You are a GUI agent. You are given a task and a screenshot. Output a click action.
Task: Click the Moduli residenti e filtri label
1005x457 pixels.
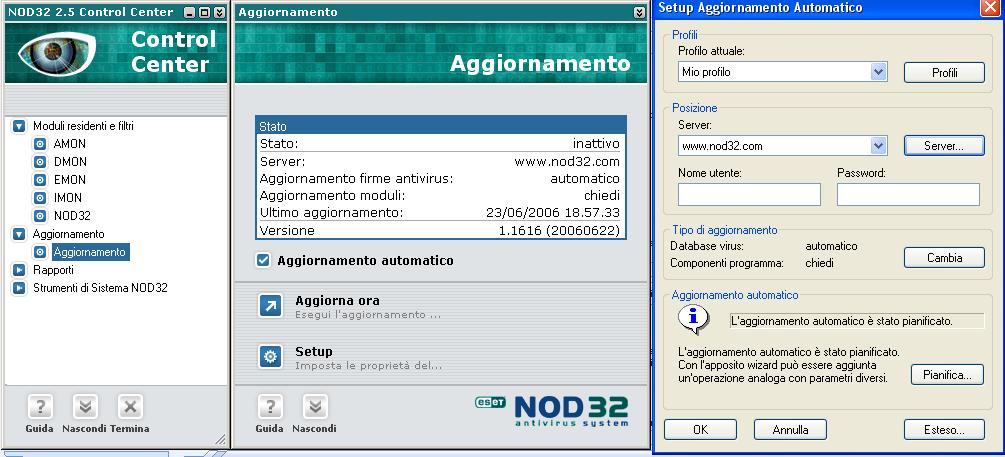pyautogui.click(x=83, y=126)
